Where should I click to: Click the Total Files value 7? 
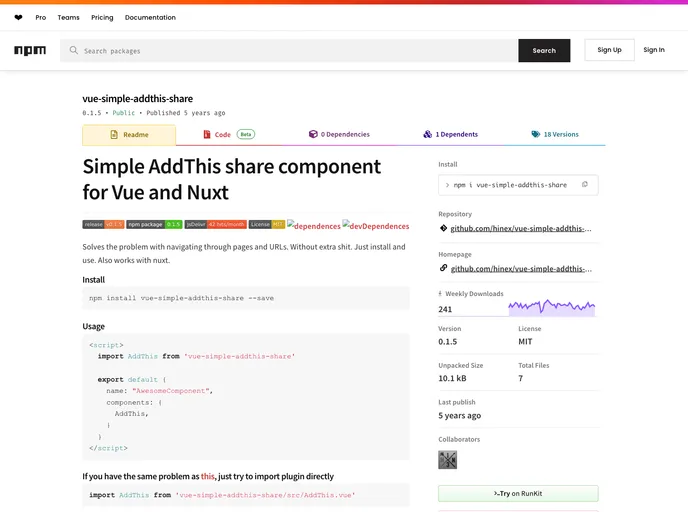coord(520,378)
